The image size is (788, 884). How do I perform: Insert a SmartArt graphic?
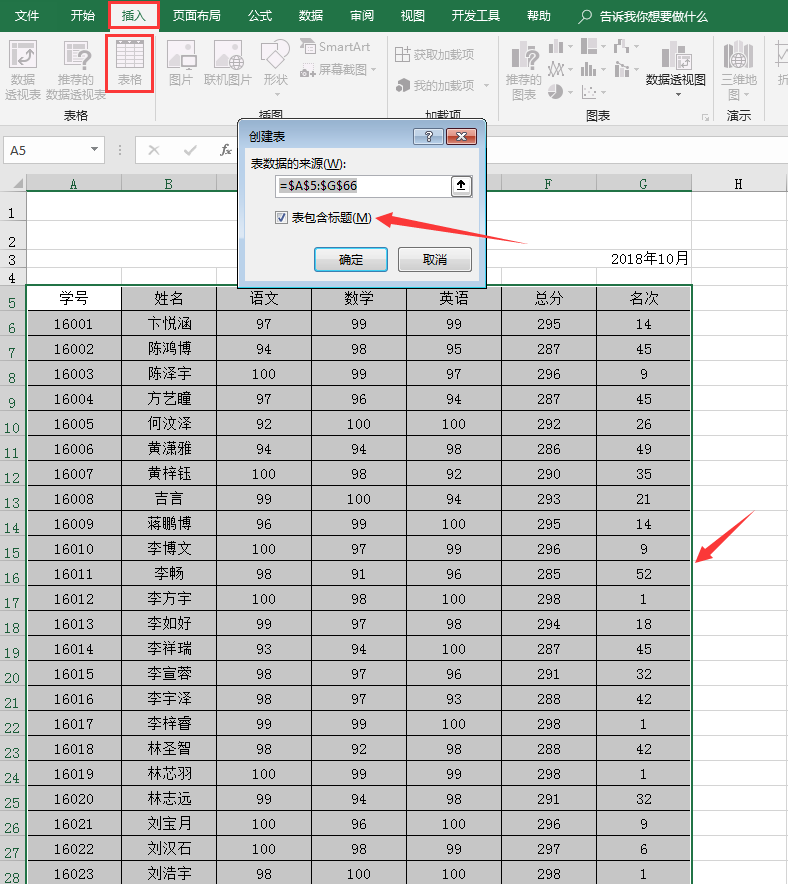[x=335, y=47]
